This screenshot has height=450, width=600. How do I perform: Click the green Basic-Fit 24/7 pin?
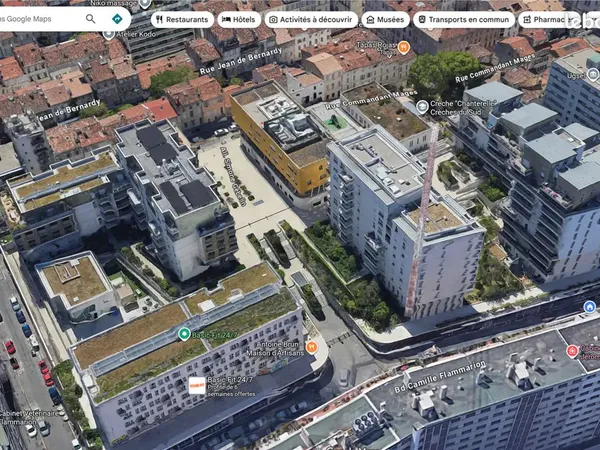[x=184, y=334]
